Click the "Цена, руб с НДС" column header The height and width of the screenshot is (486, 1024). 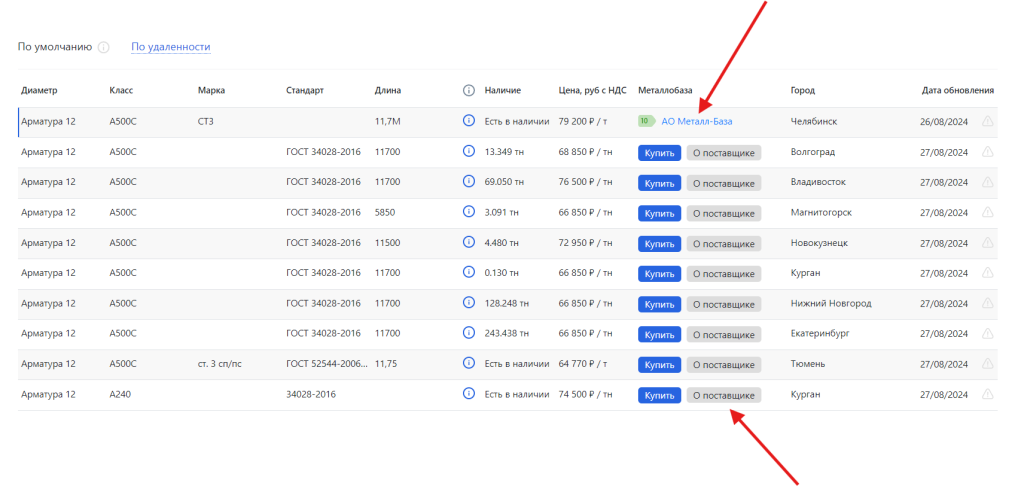(x=590, y=91)
